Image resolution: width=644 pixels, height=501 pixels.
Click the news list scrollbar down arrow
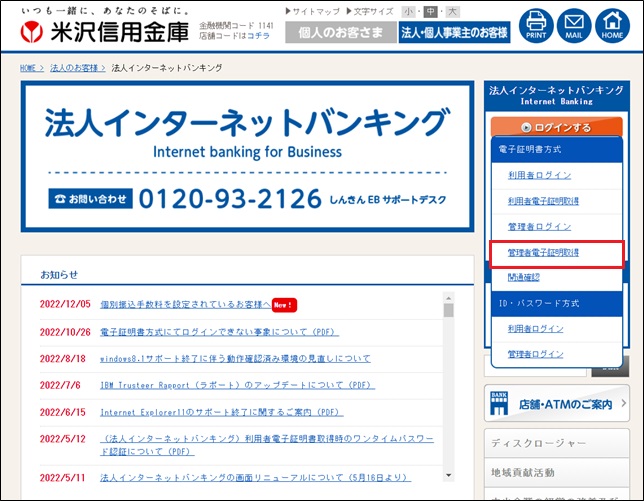[x=449, y=474]
